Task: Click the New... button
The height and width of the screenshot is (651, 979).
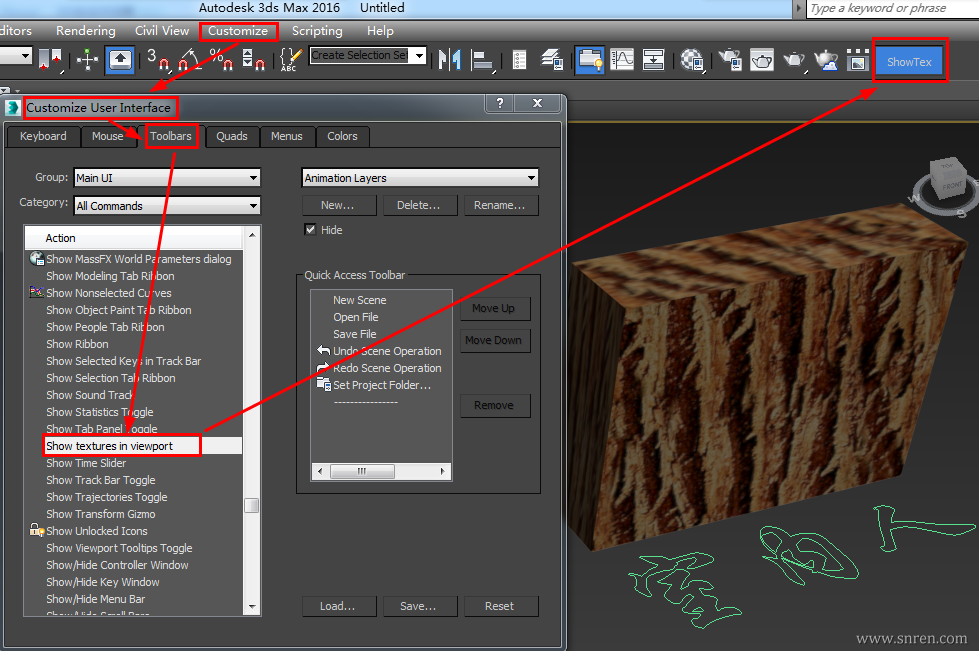Action: [x=338, y=205]
